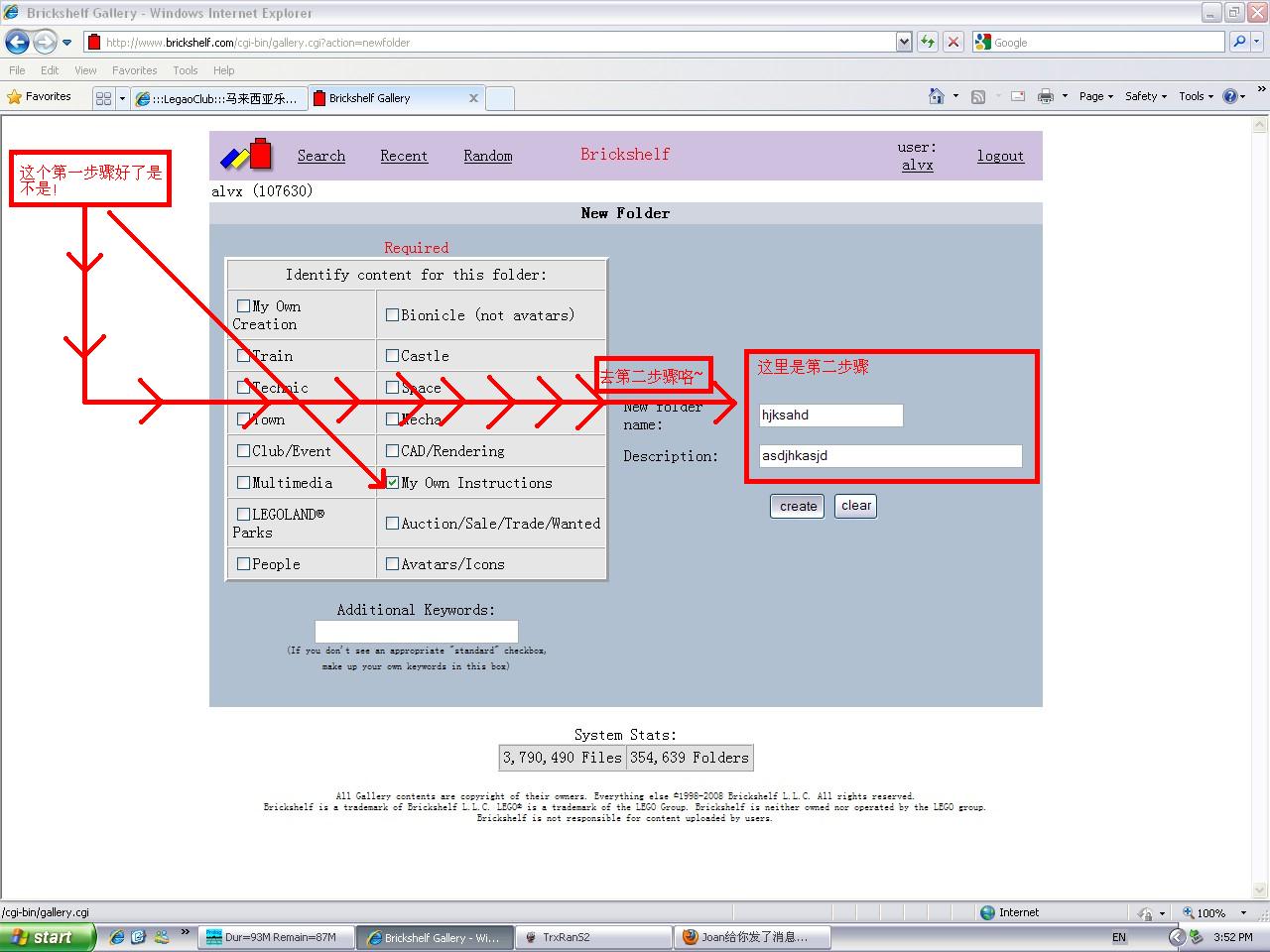Check the Bionicle (not avatars) checkbox
The height and width of the screenshot is (952, 1270).
click(x=393, y=315)
